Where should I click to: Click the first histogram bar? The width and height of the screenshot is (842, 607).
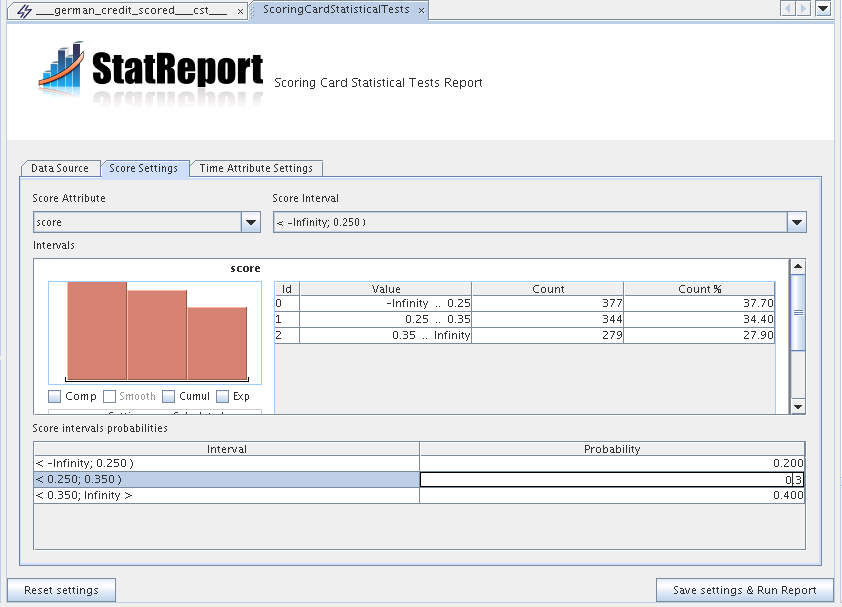click(97, 330)
